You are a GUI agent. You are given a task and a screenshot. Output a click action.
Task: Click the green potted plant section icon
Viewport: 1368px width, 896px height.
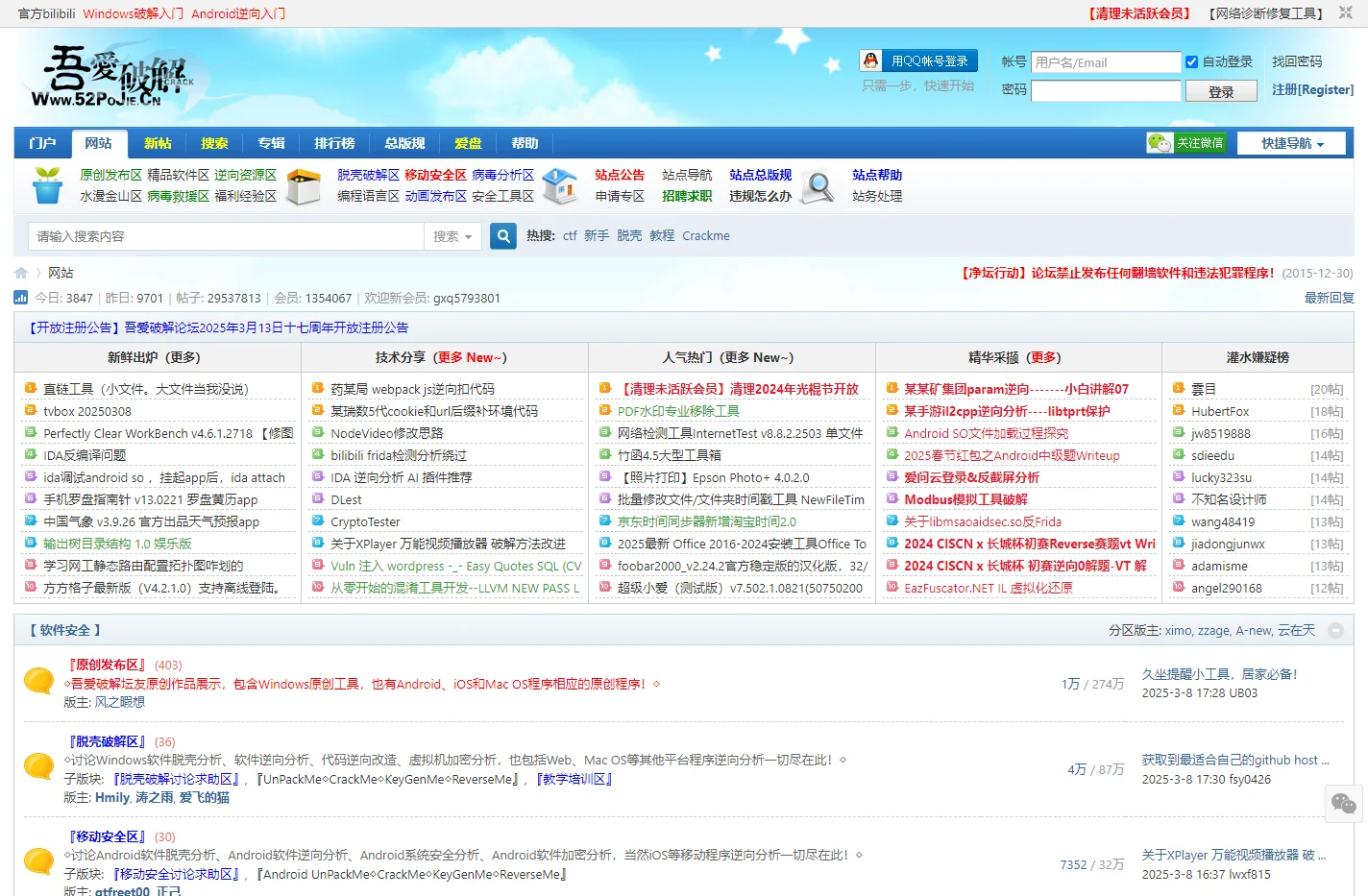(x=47, y=185)
